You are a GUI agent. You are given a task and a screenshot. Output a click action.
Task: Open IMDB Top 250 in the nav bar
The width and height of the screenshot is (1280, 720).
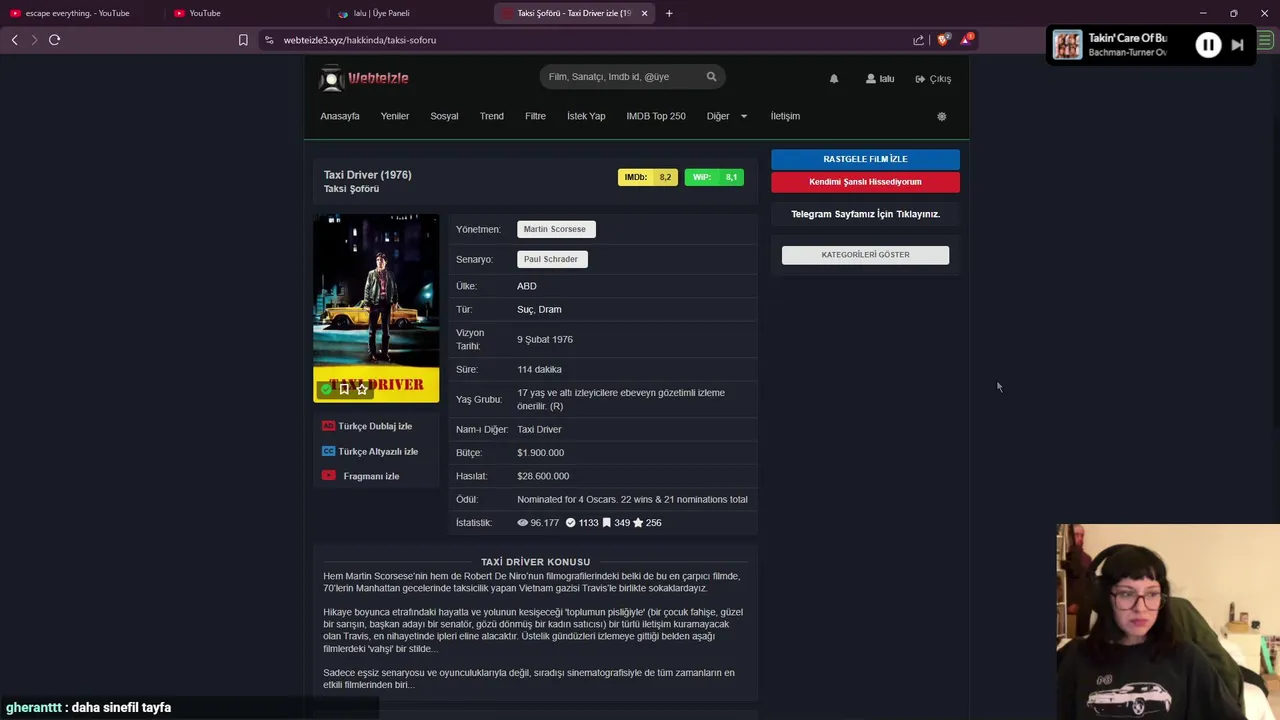coord(656,116)
